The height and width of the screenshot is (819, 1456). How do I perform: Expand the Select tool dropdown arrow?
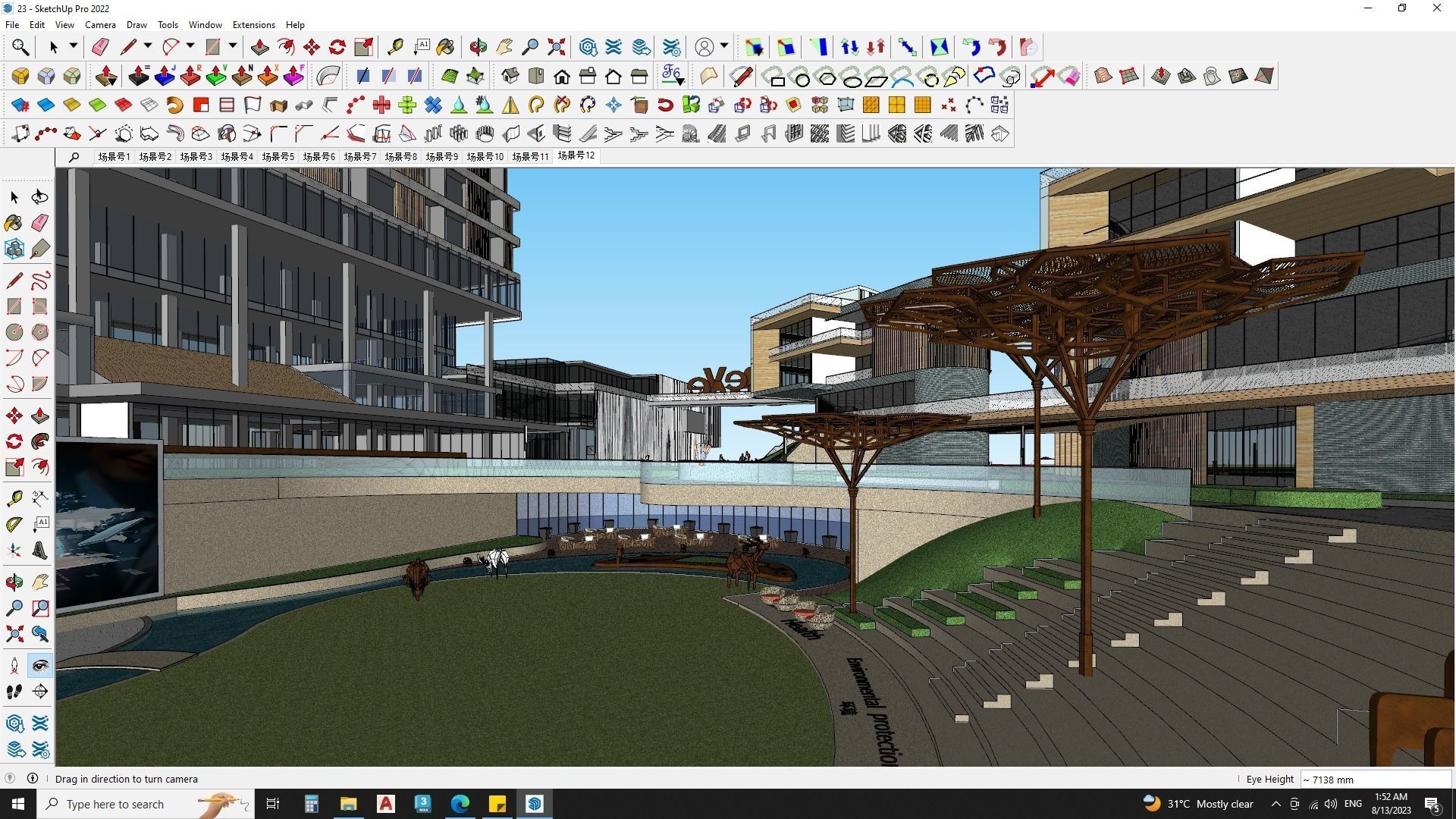[74, 46]
